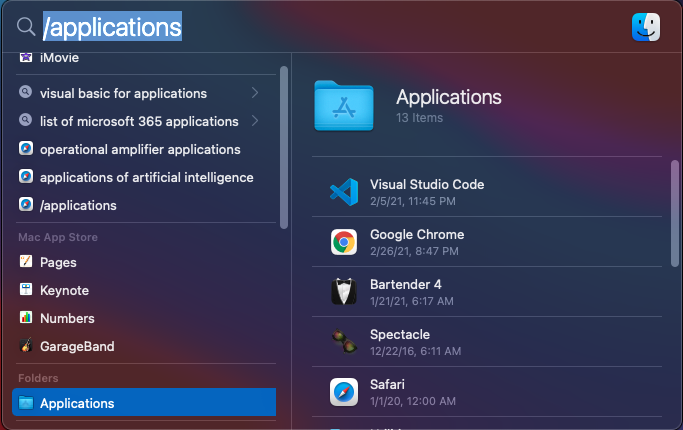Click Safari icon beside operational amplifier applications
Viewport: 683px width, 430px height.
tap(26, 148)
